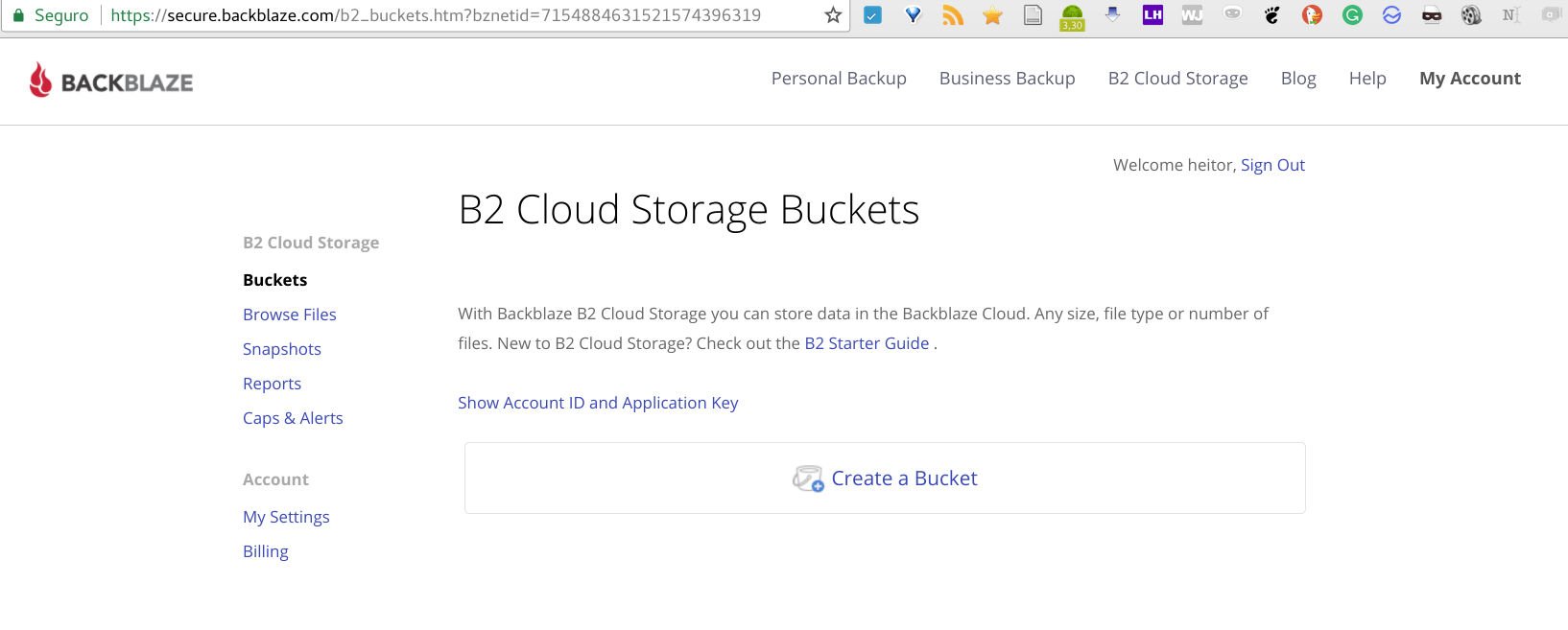1568x630 pixels.
Task: Click the incognito hat-and-glasses extension
Action: click(x=1432, y=15)
